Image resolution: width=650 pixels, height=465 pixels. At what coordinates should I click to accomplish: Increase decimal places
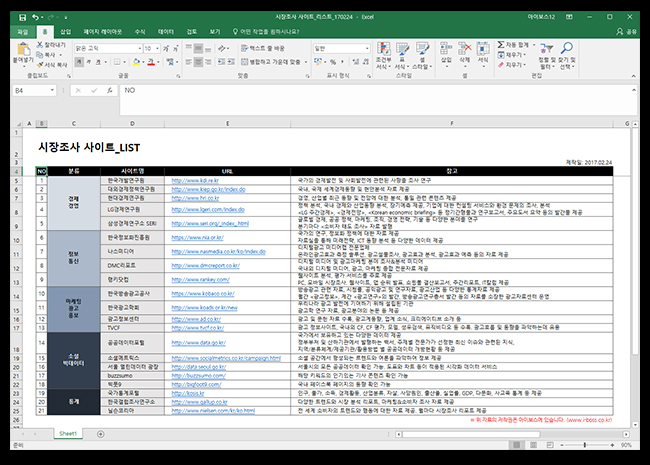coord(356,62)
